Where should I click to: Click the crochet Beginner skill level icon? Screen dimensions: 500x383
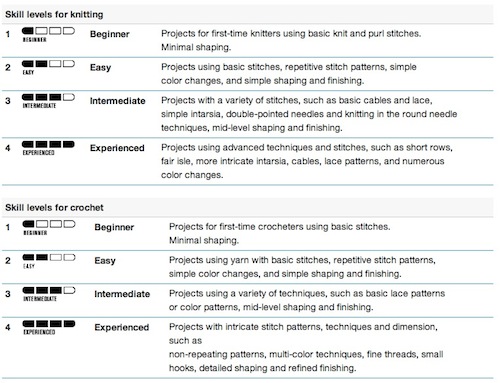[49, 227]
